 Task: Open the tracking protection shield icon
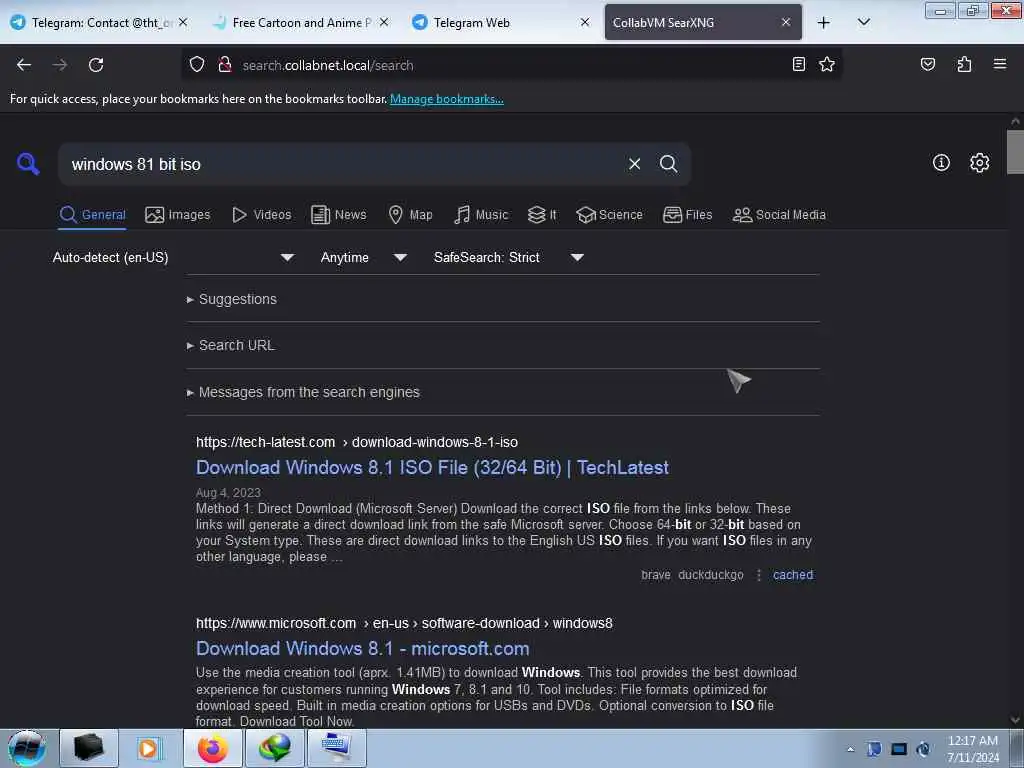[197, 65]
